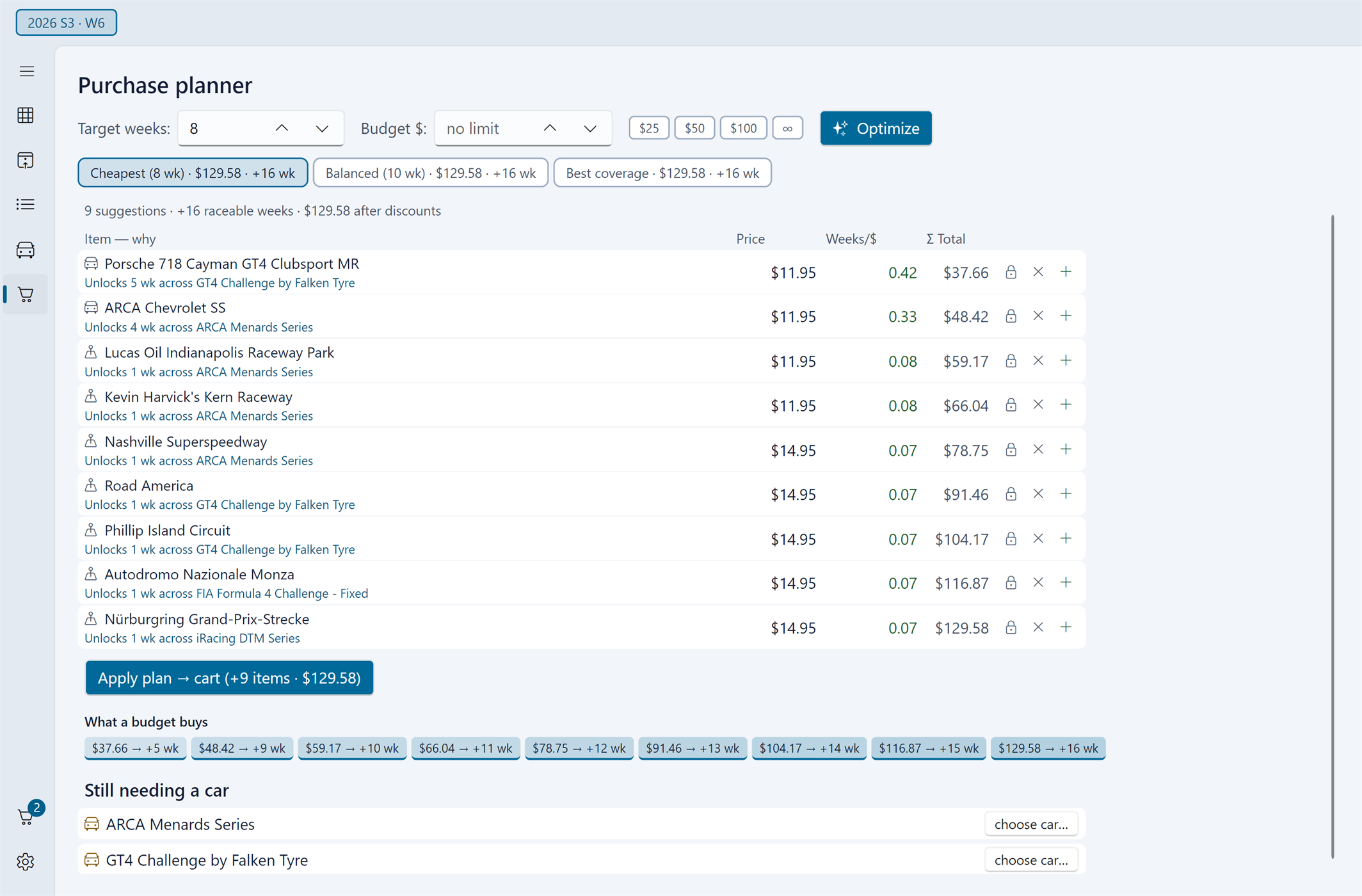
Task: Switch to Best coverage plan tab
Action: point(662,173)
